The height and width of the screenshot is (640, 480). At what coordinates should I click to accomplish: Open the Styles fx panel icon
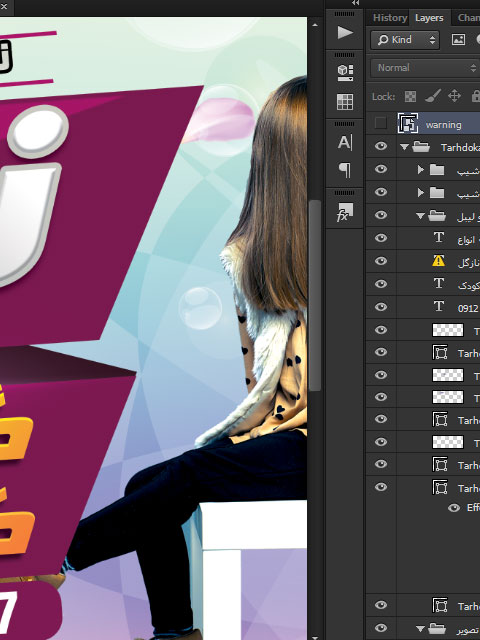(345, 212)
